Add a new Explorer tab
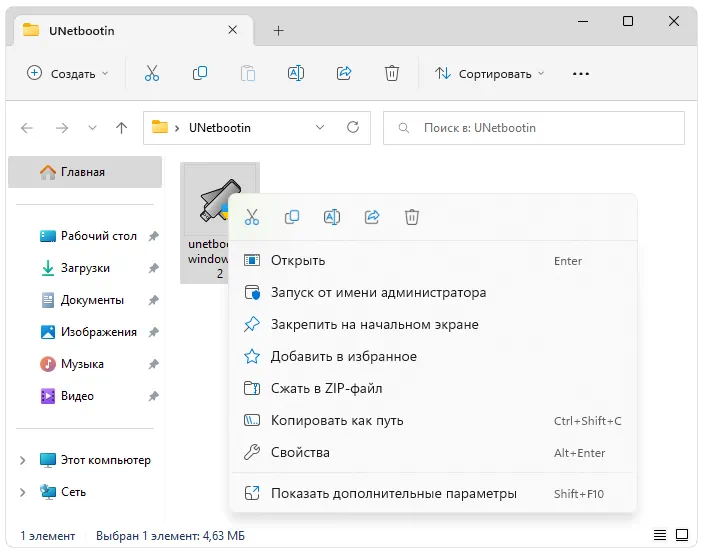Screen dimensions: 704x556 278,31
